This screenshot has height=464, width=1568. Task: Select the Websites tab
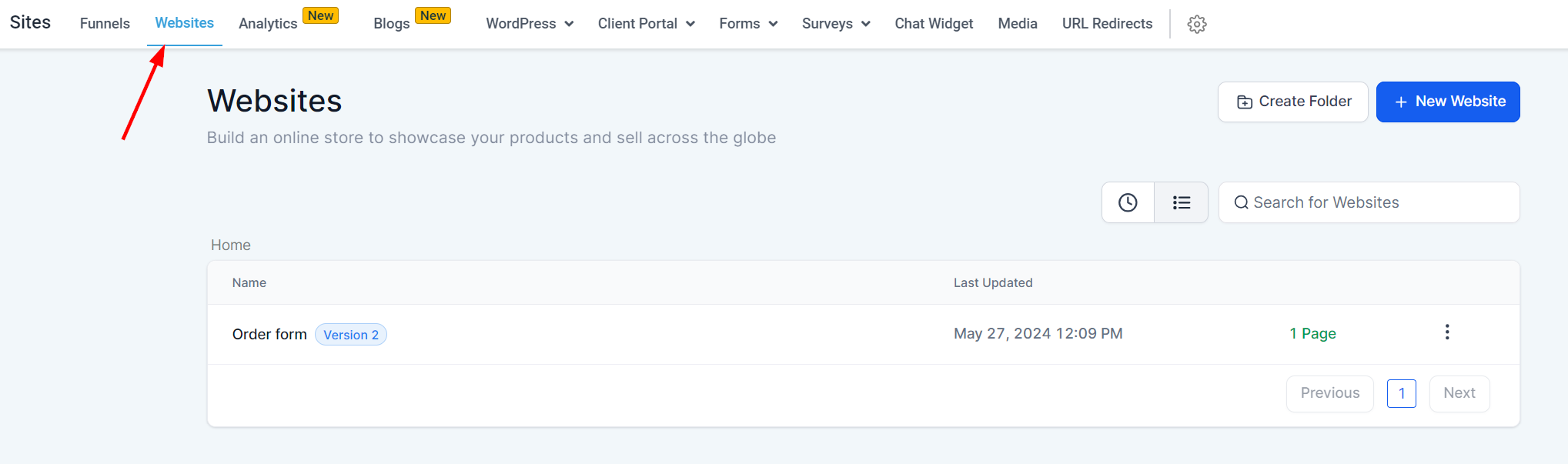(185, 23)
